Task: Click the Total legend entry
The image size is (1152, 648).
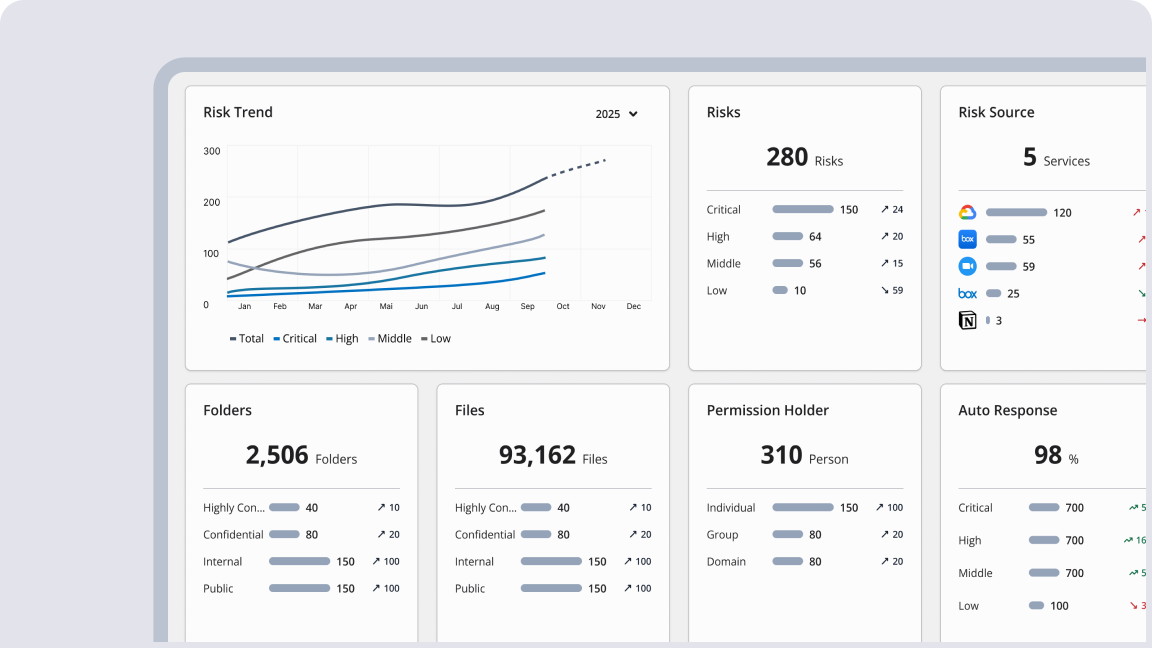Action: click(x=247, y=339)
